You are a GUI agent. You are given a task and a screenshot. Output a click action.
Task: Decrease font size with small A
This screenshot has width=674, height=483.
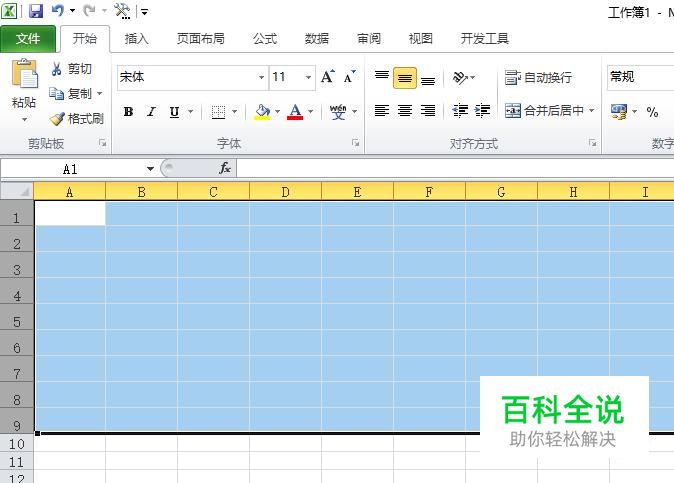point(349,77)
